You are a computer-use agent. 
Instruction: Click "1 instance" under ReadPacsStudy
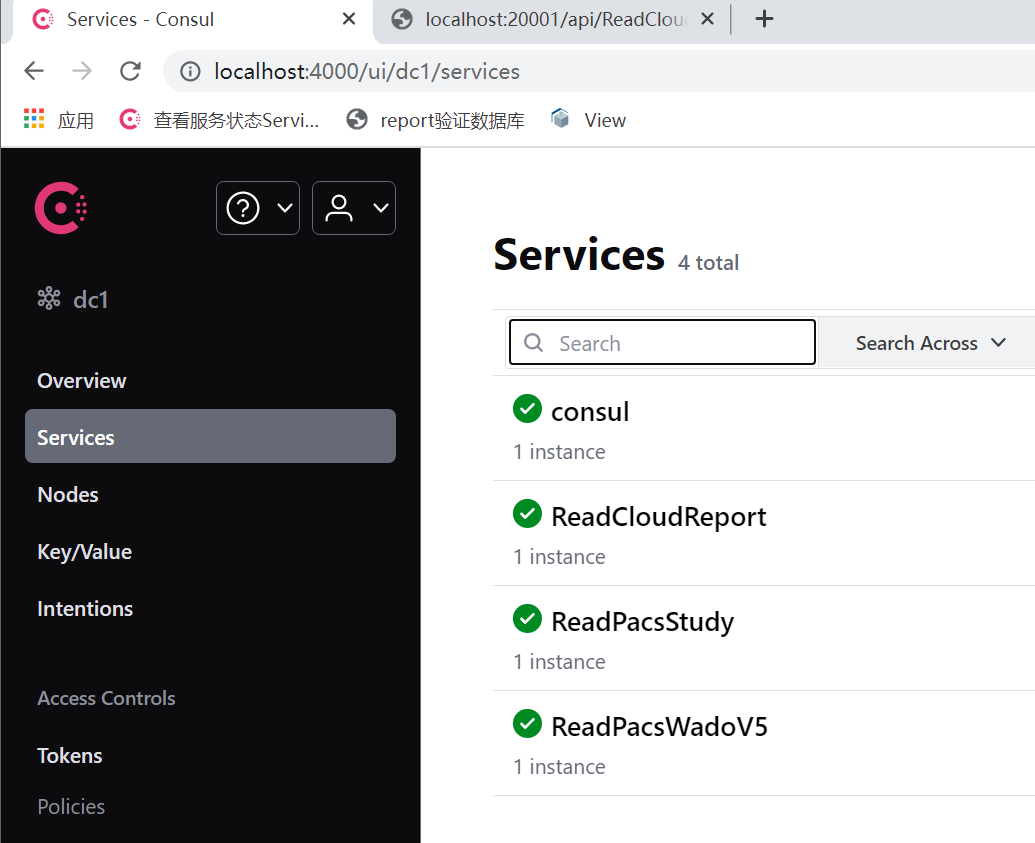point(559,661)
